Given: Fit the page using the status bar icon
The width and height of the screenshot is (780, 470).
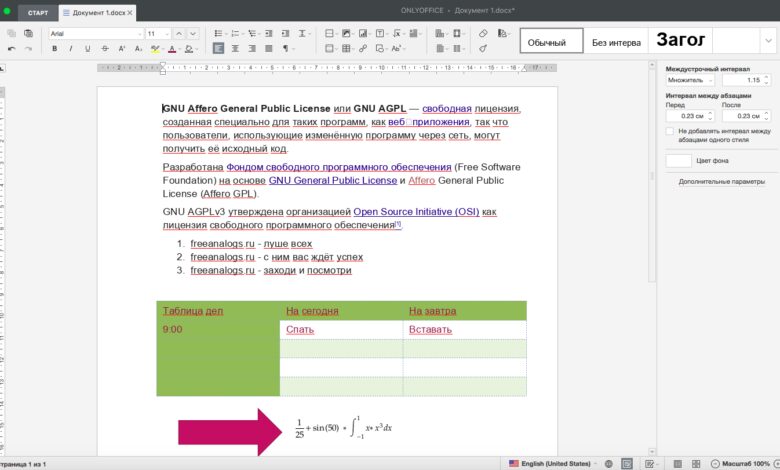Looking at the screenshot, I should 678,464.
